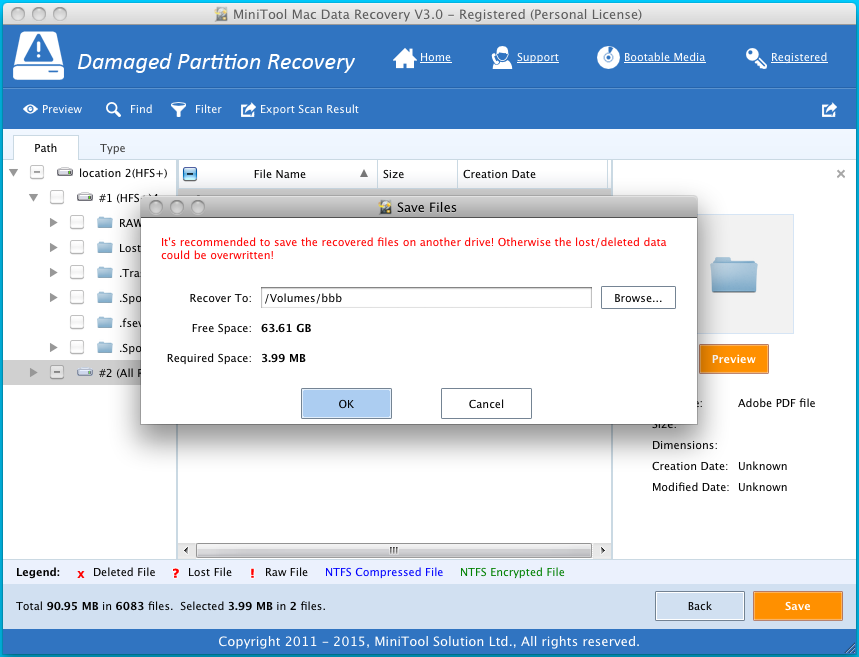Click the Export Scan Result icon
Screen dimensions: 859x657
[x=248, y=110]
